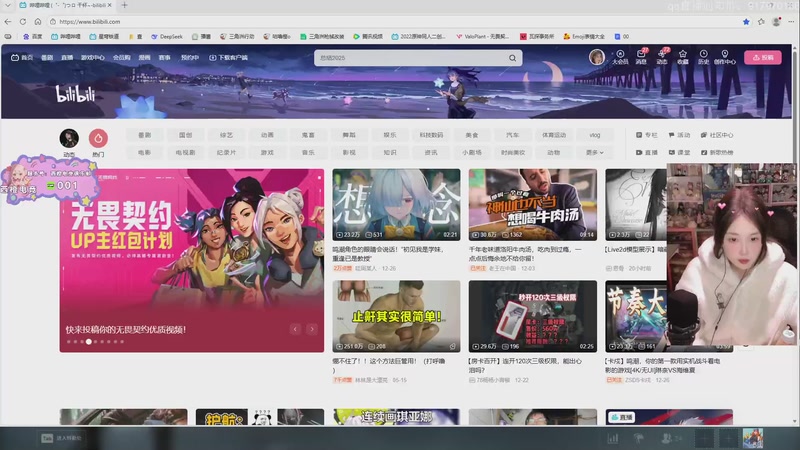Open the browser favorites list icon
800x450 pixels.
pyautogui.click(x=761, y=22)
